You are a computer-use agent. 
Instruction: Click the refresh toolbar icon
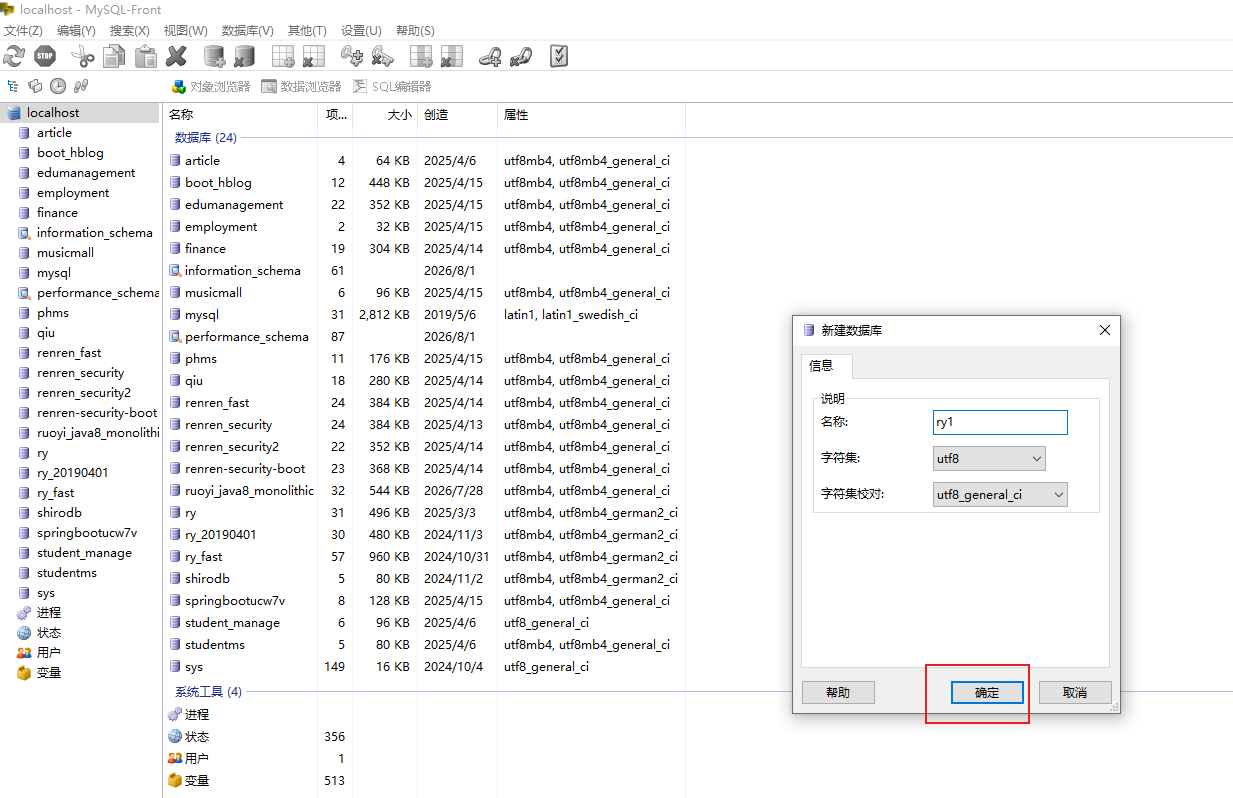pos(15,56)
